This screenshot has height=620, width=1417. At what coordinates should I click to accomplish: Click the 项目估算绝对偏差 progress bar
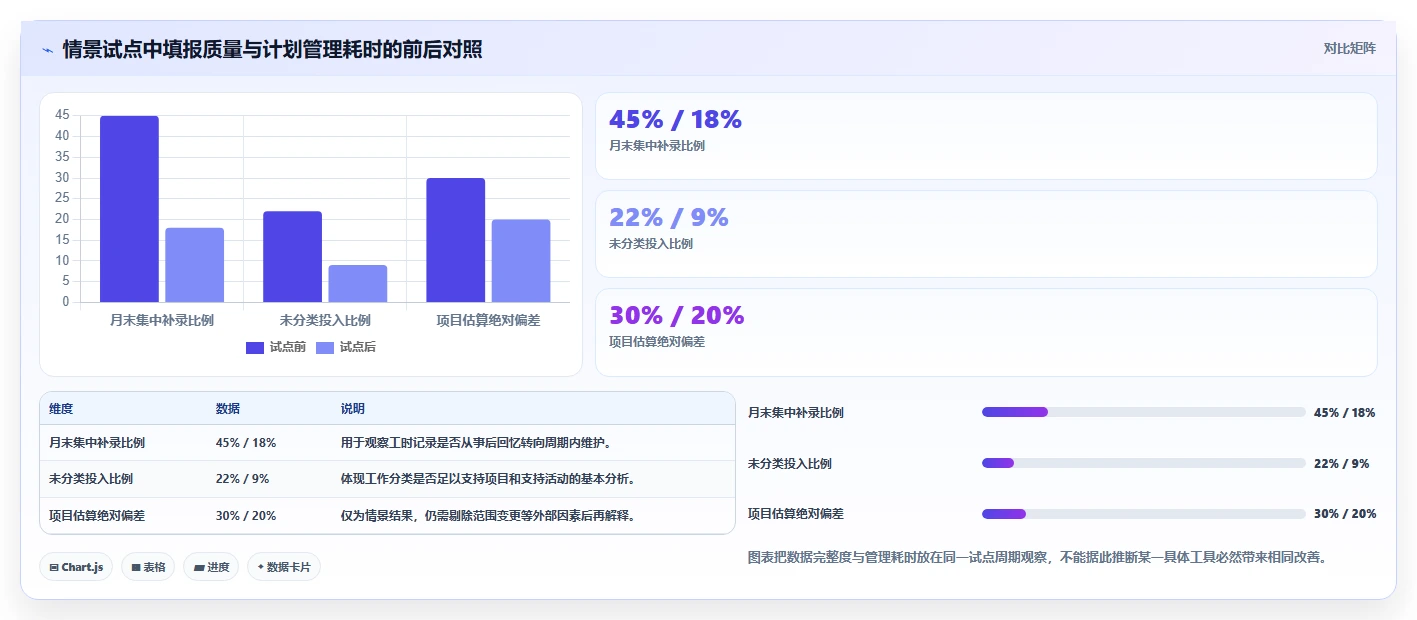[1144, 514]
